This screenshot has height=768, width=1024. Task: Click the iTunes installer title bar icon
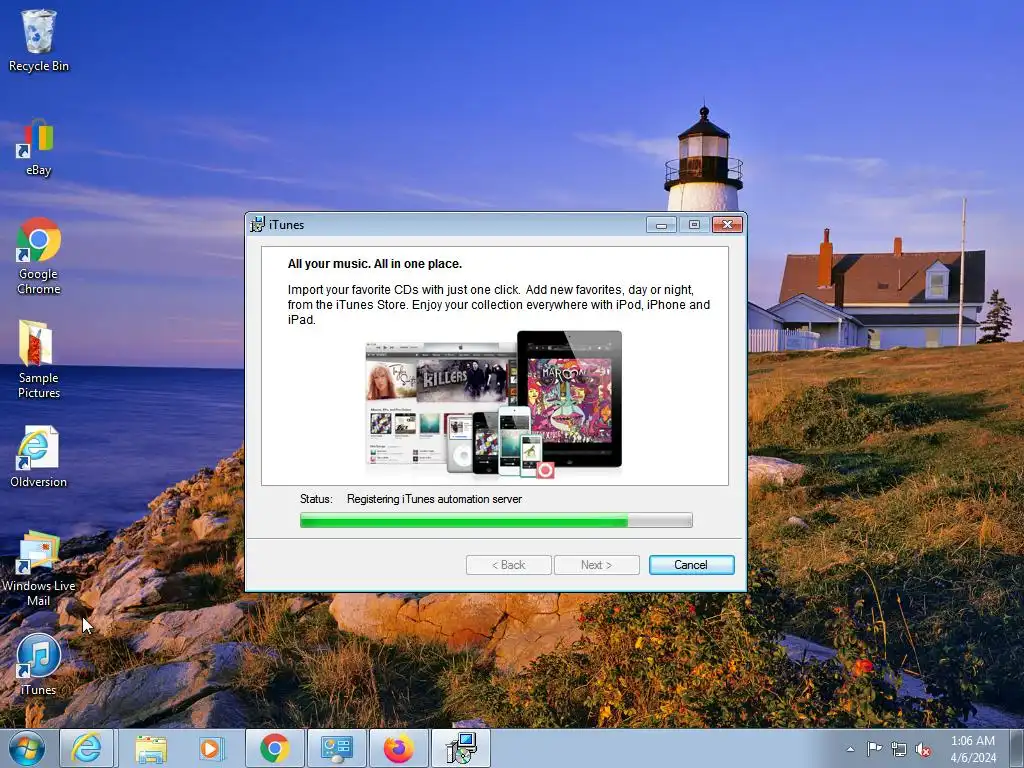[257, 225]
